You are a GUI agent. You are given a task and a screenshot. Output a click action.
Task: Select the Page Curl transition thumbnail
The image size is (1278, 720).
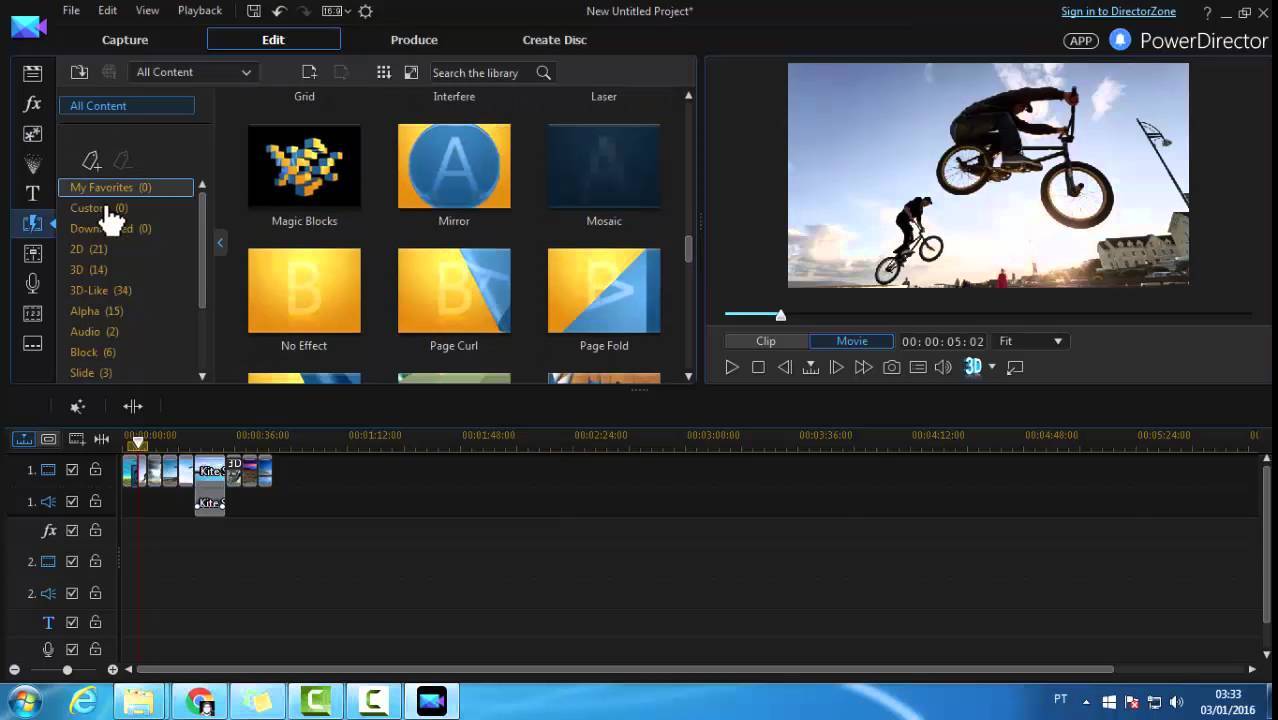tap(454, 291)
